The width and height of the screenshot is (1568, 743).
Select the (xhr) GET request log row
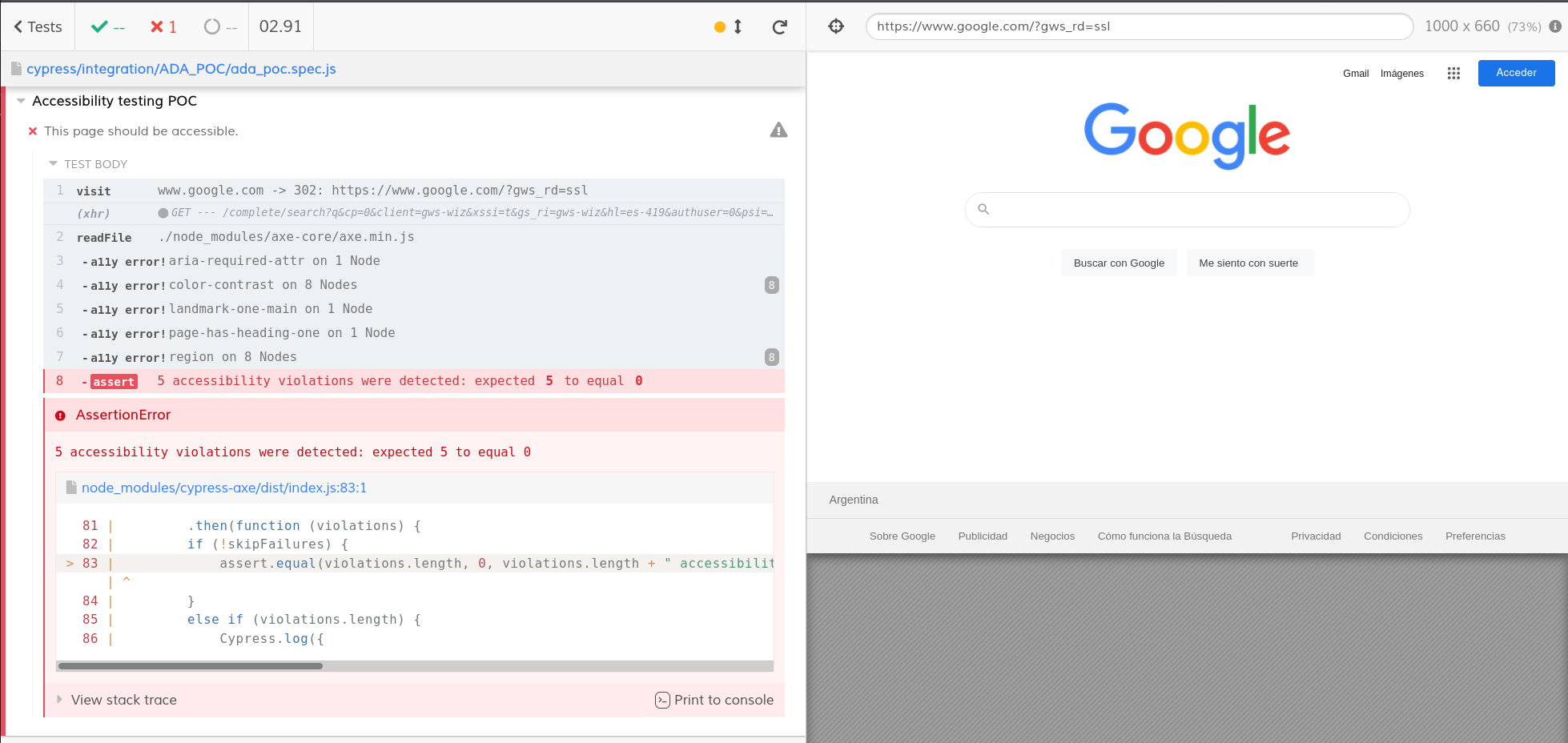(x=414, y=213)
